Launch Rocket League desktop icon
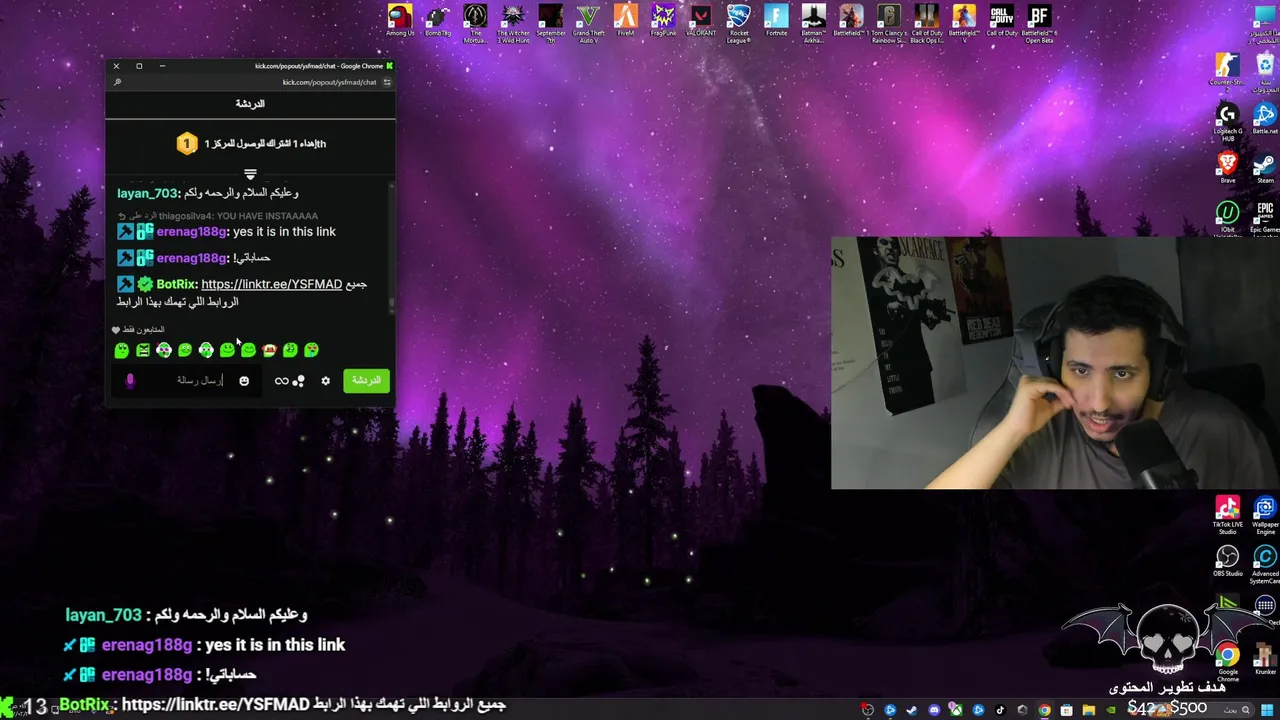1280x720 pixels. 739,24
